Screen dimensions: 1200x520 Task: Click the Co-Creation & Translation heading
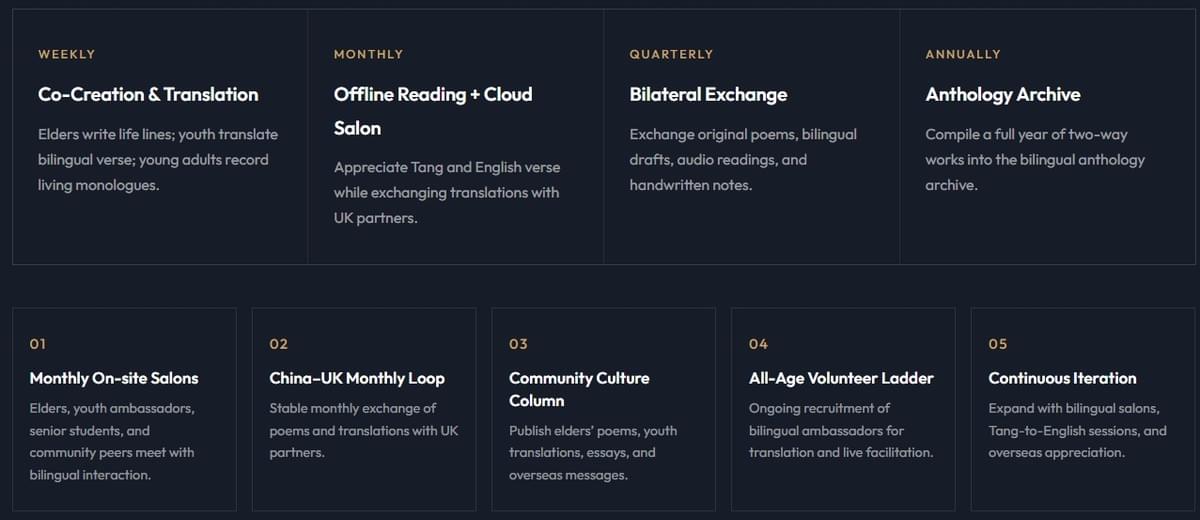[x=148, y=94]
